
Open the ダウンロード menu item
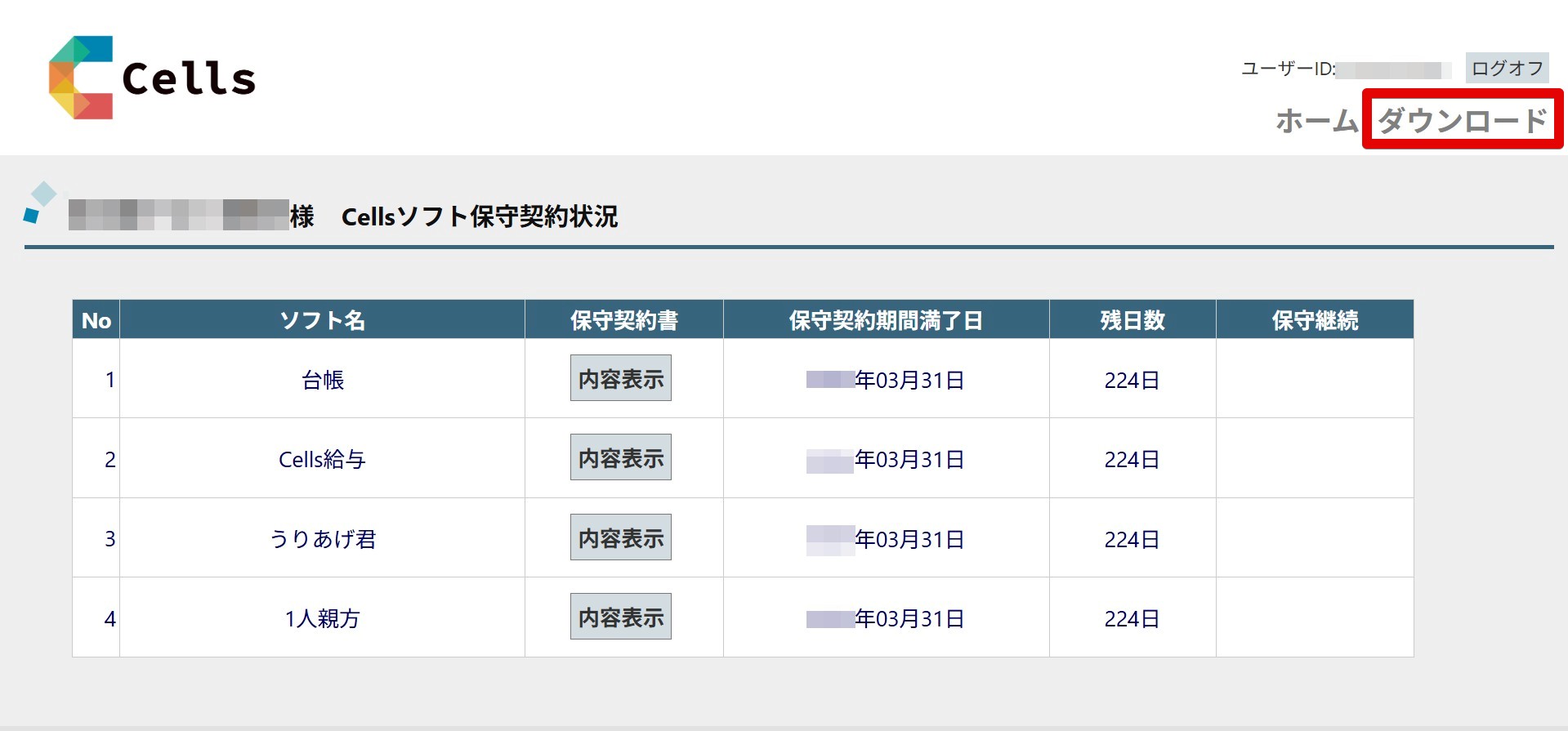(1462, 121)
